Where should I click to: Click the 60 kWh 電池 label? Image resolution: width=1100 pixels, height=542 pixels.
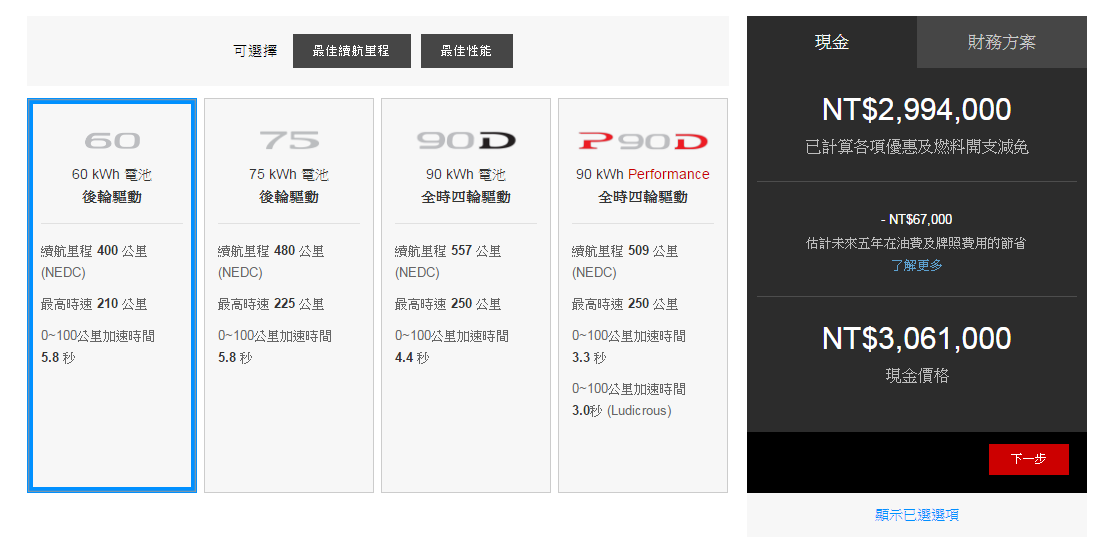point(112,175)
